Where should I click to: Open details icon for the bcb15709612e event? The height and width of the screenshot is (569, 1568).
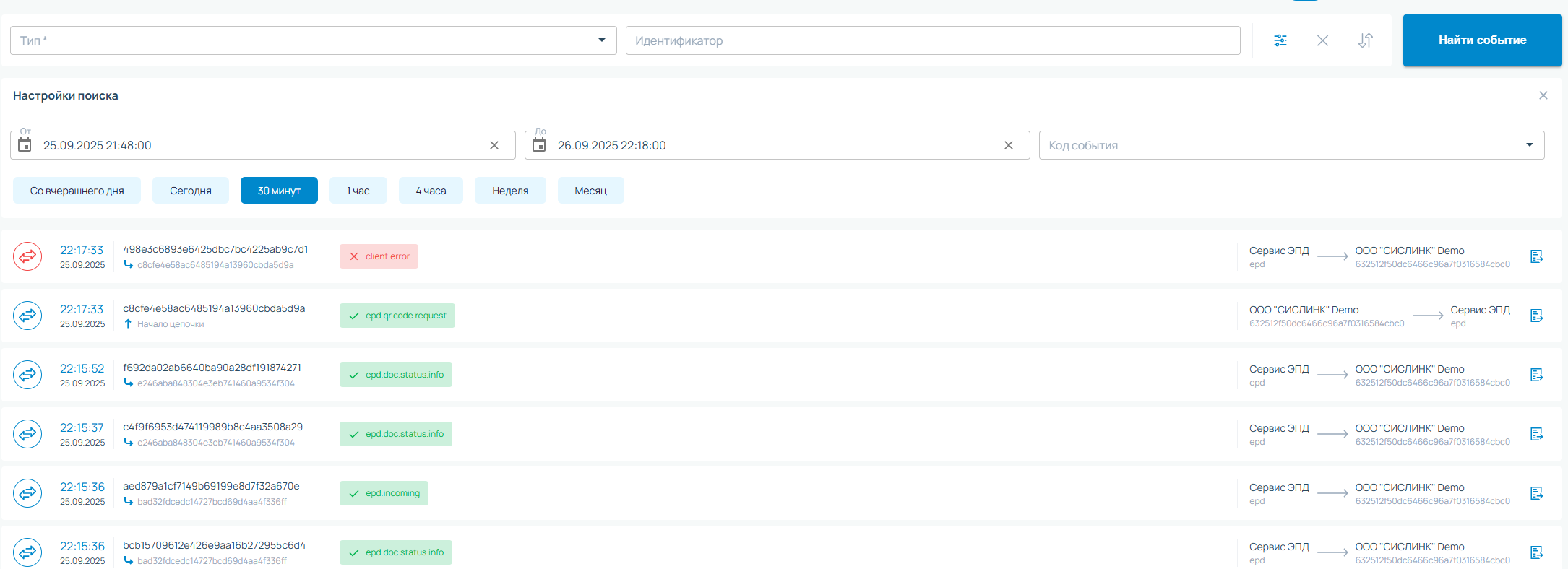(1537, 552)
